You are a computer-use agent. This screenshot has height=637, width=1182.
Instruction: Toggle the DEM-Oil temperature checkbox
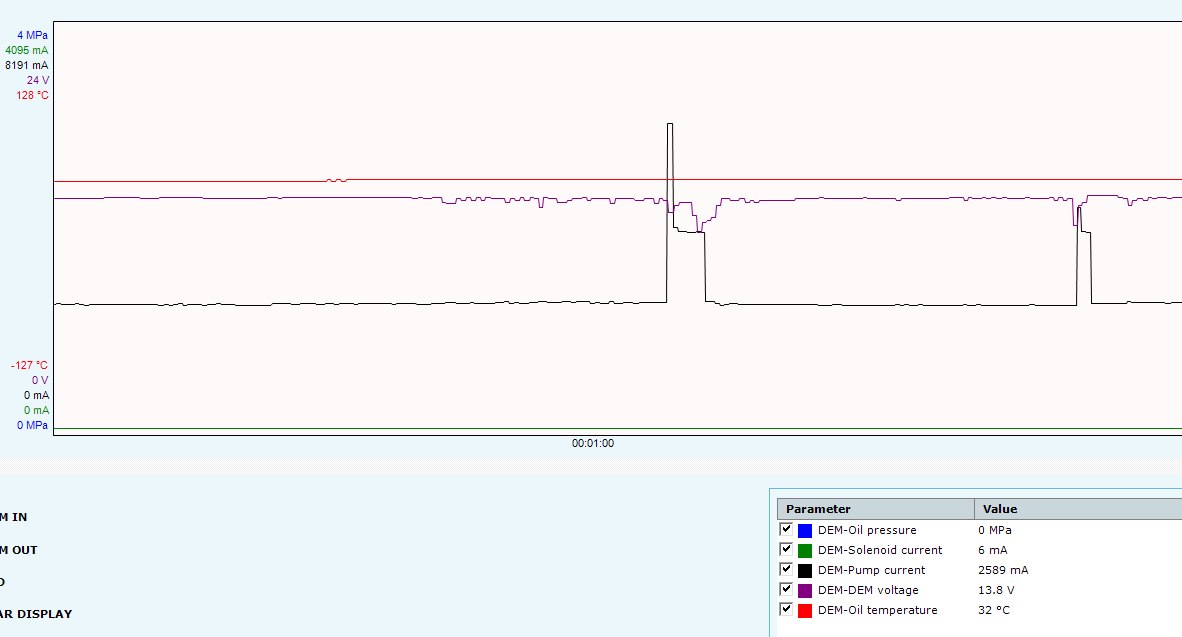click(x=786, y=609)
